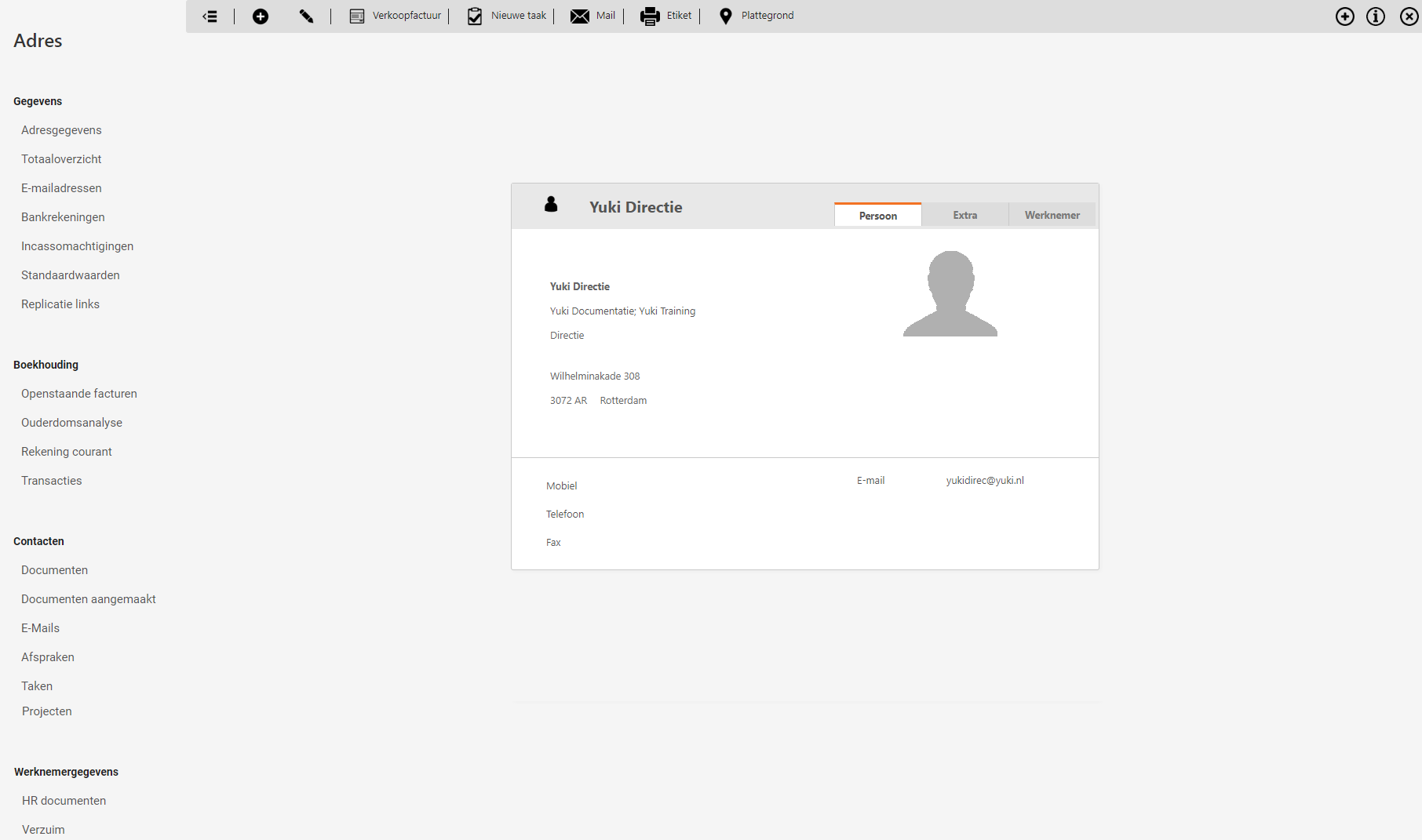Open Verkoopfactuur from the toolbar
This screenshot has width=1422, height=840.
407,16
